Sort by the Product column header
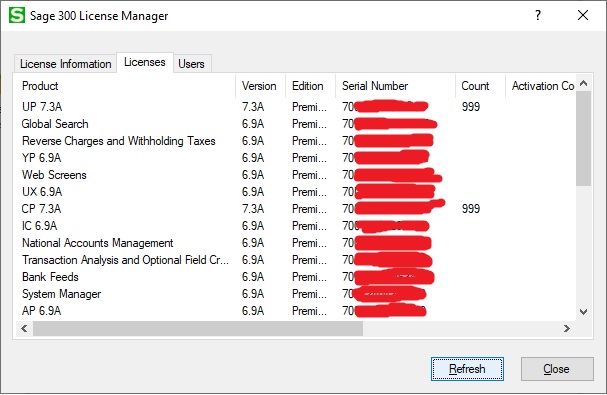The width and height of the screenshot is (607, 395). click(x=126, y=86)
